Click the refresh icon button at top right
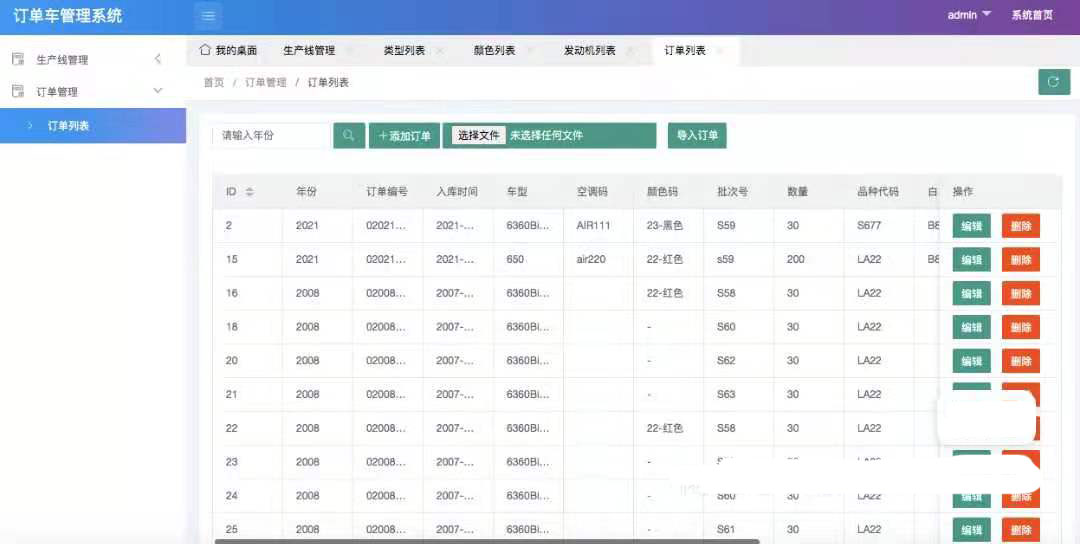 [1053, 82]
